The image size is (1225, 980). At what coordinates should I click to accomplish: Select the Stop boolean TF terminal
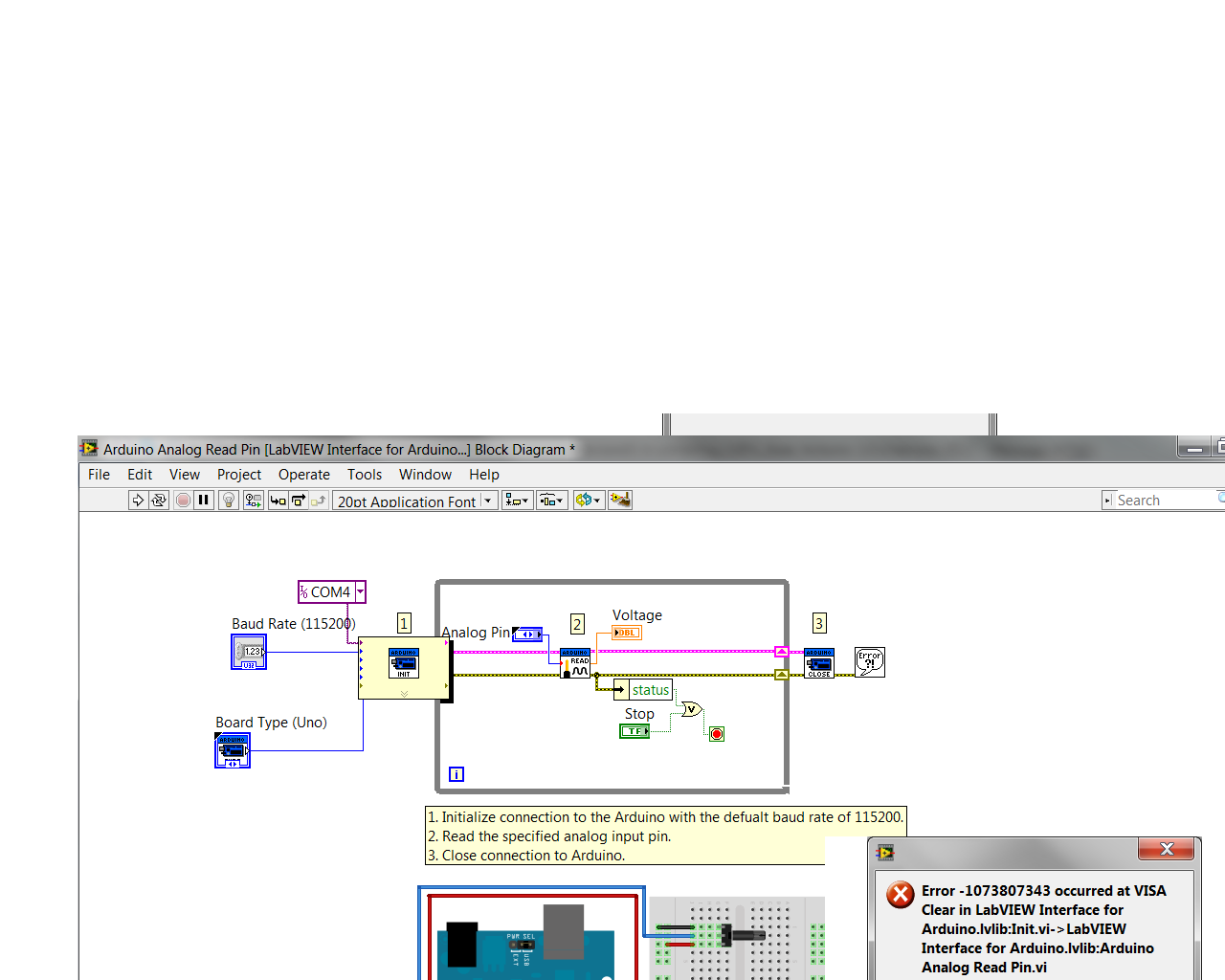tap(635, 731)
